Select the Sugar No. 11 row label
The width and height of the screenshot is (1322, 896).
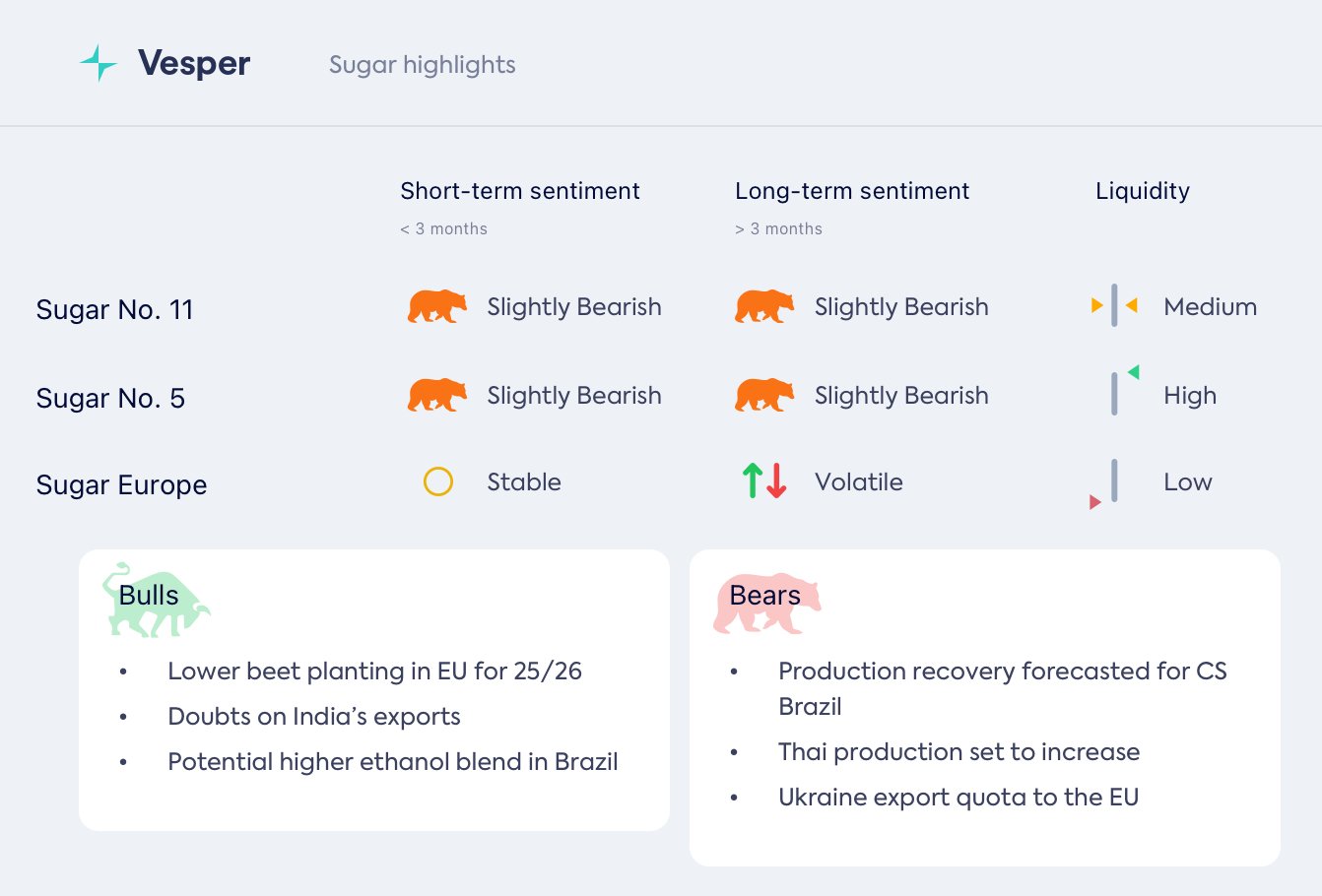114,310
